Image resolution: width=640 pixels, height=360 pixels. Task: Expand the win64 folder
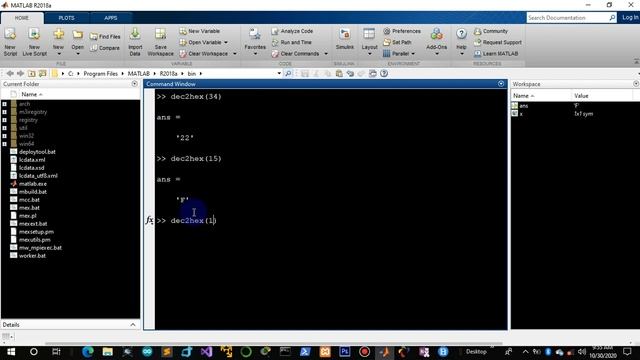tap(4, 144)
